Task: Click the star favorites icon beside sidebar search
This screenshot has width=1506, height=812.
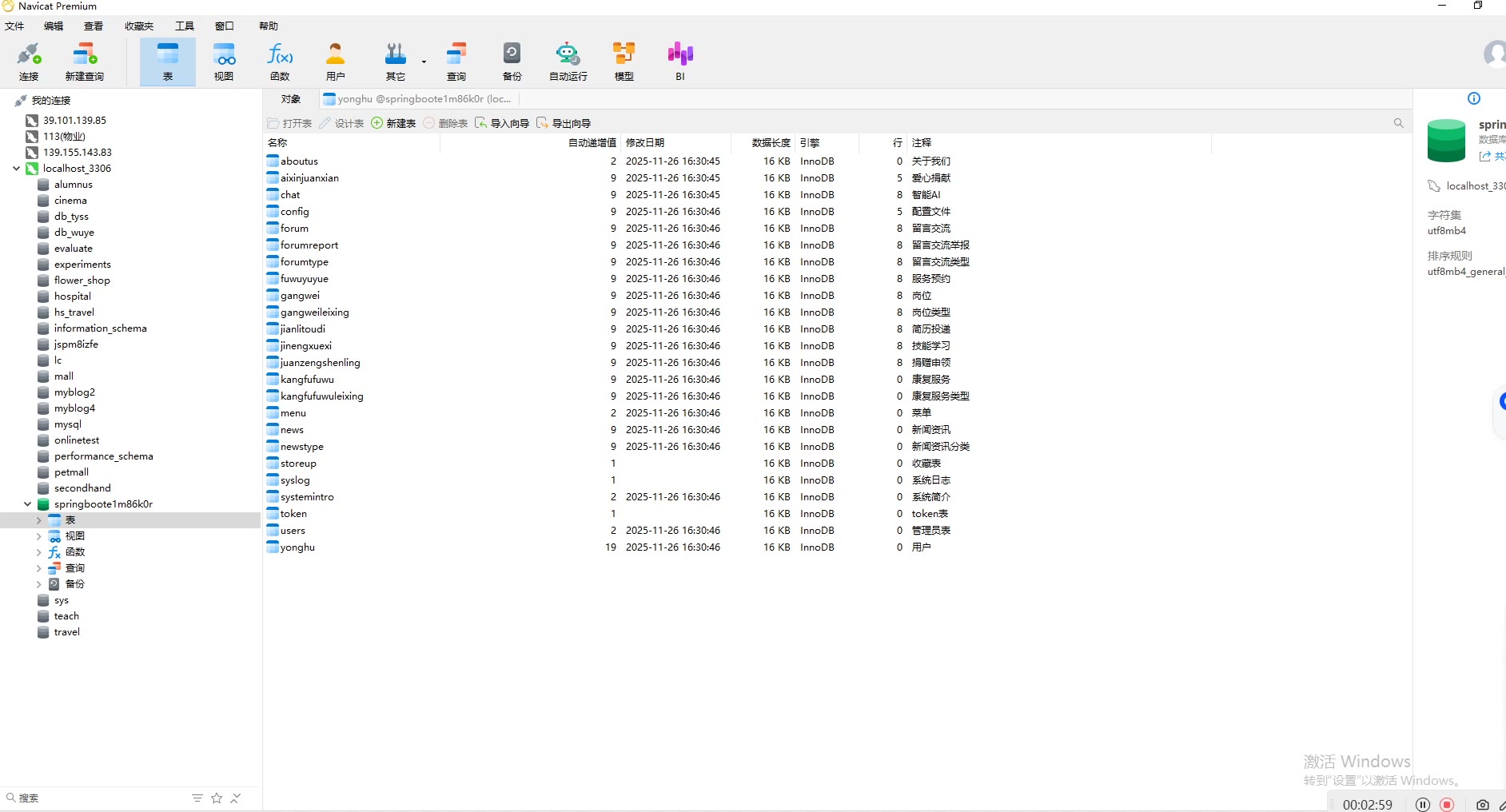Action: (x=217, y=798)
